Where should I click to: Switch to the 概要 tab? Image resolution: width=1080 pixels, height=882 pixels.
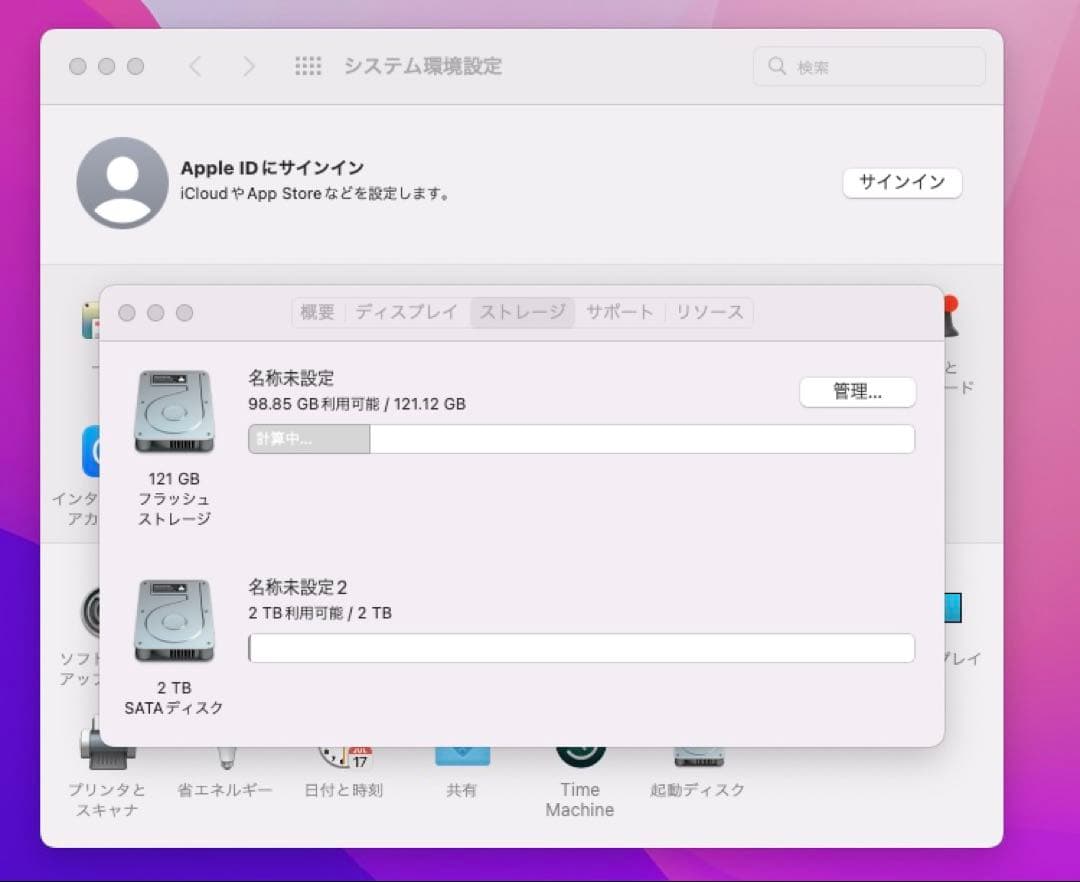[x=317, y=312]
